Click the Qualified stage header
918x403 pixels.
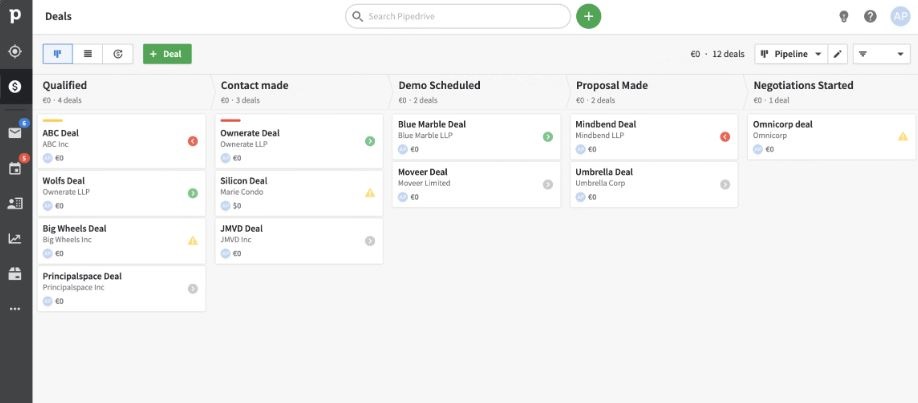[64, 86]
